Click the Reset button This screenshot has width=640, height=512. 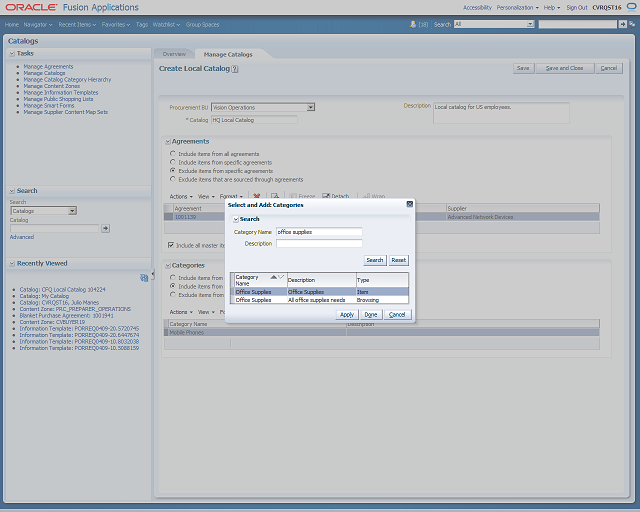coord(398,260)
